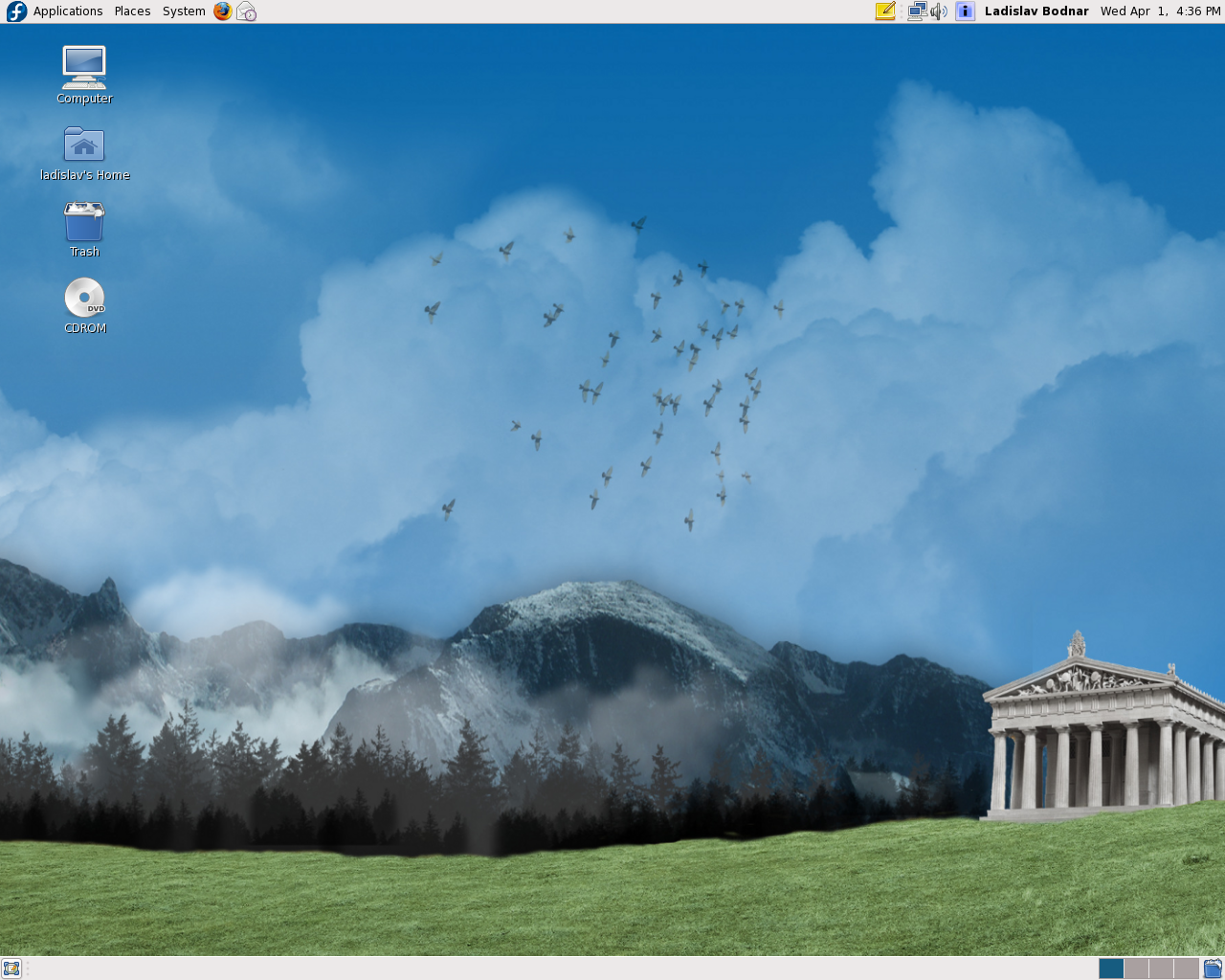The height and width of the screenshot is (980, 1225).
Task: Open Ladislav Bodnar user switcher
Action: [x=1036, y=11]
